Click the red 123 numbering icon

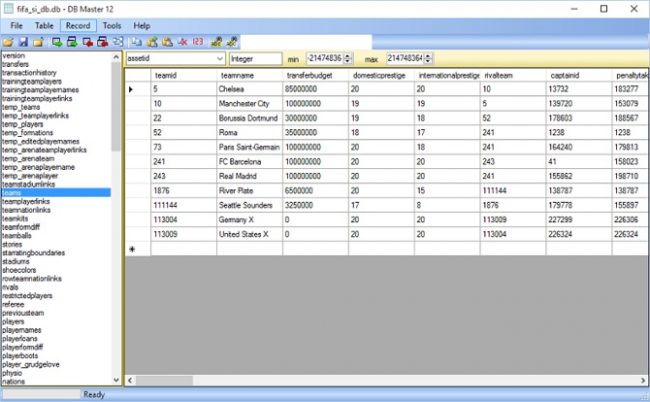click(x=198, y=41)
